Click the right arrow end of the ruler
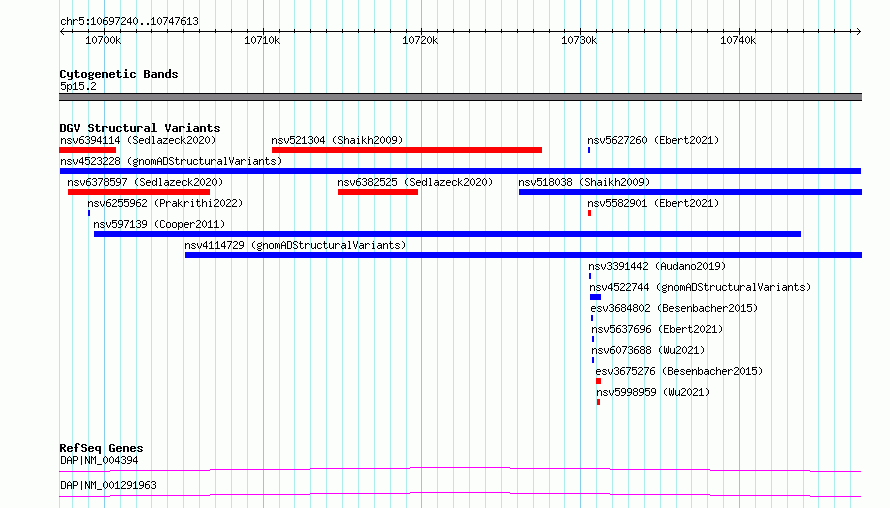The height and width of the screenshot is (508, 890). (858, 32)
